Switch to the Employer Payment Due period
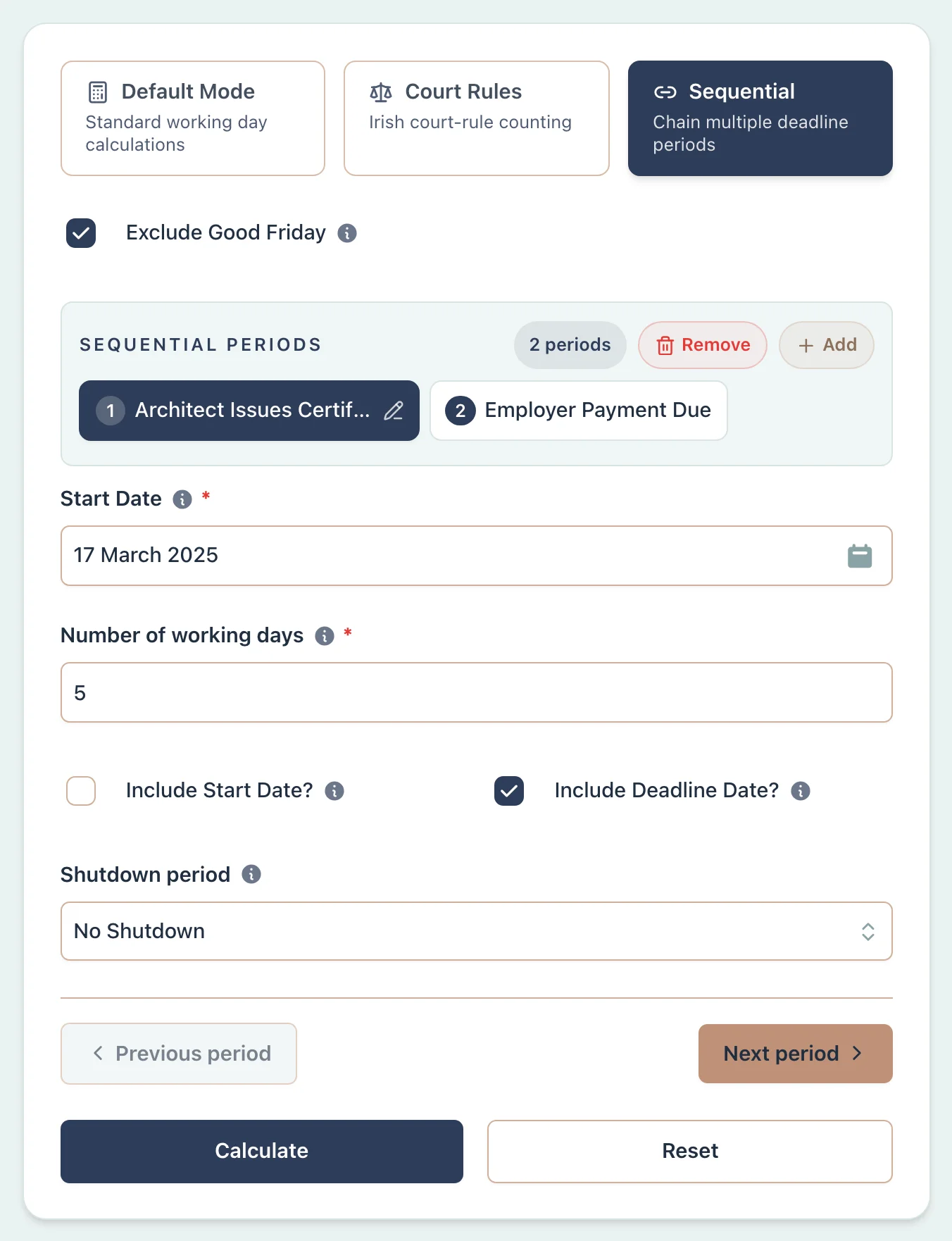952x1241 pixels. click(577, 411)
